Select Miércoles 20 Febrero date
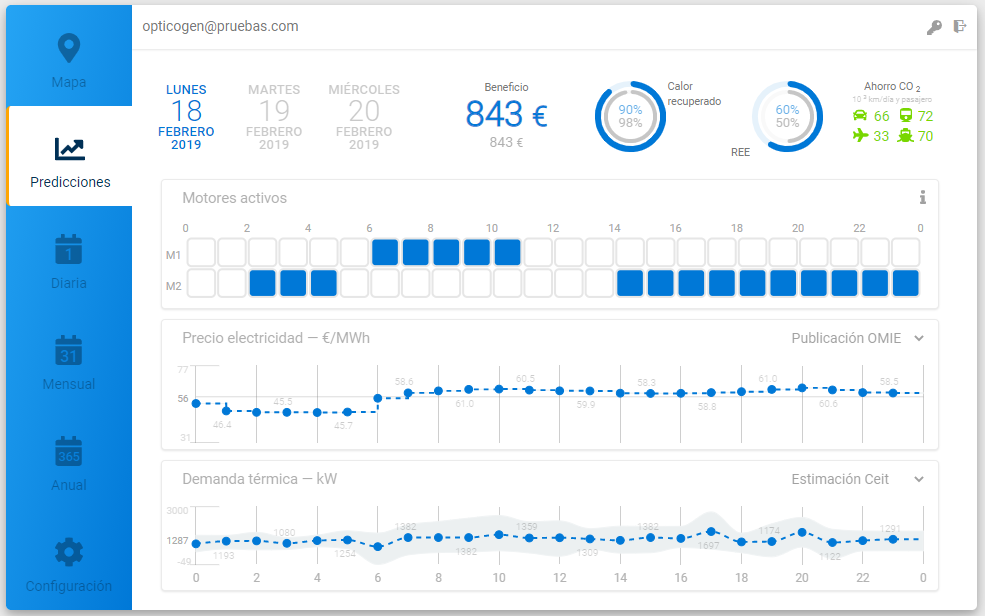The width and height of the screenshot is (985, 616). (x=364, y=117)
